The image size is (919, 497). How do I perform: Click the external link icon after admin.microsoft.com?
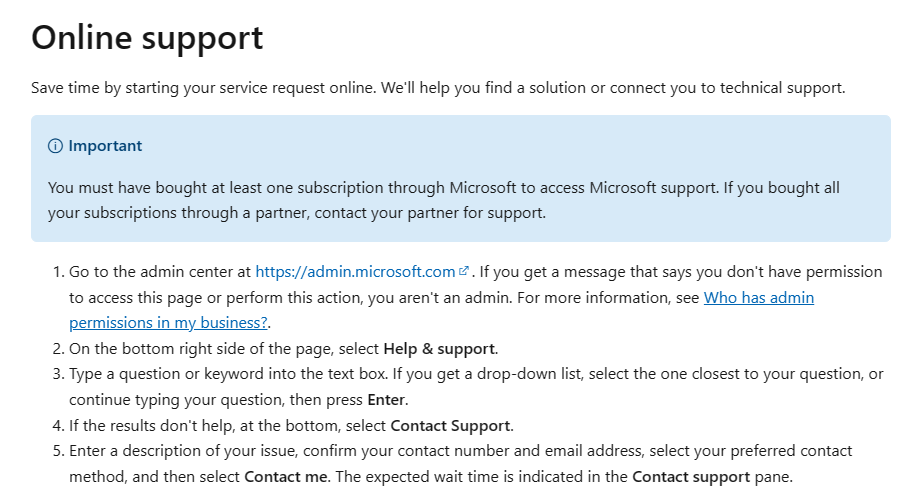(464, 271)
